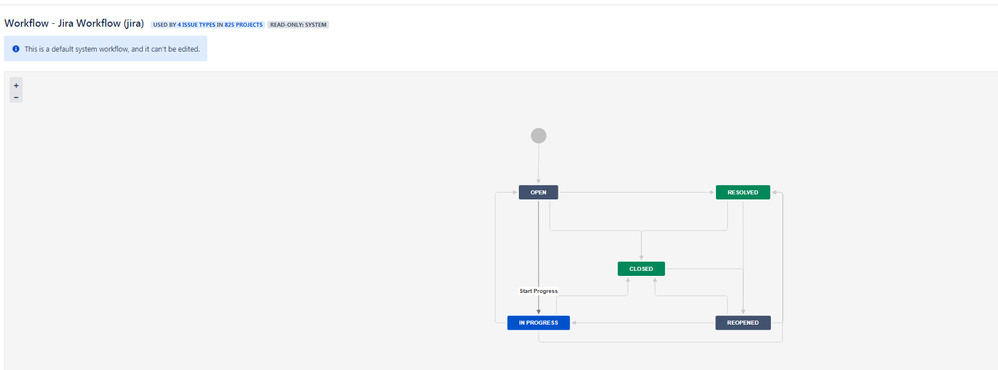998x370 pixels.
Task: Select the IN PROGRESS status node
Action: click(x=538, y=323)
